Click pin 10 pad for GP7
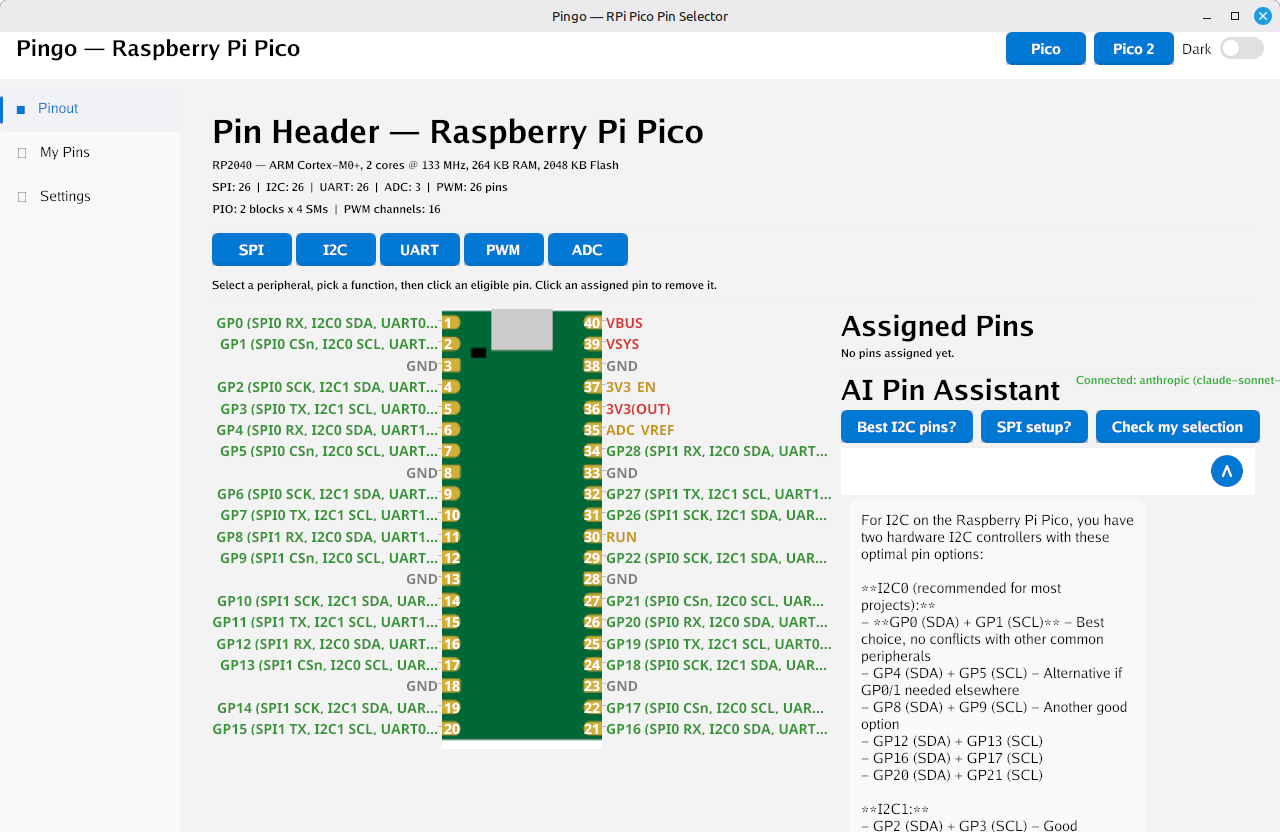 tap(451, 515)
